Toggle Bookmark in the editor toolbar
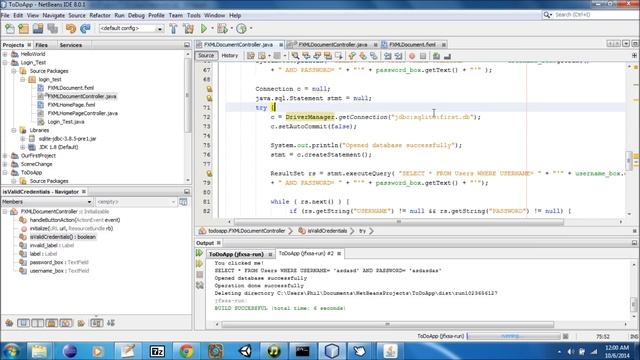640x360 pixels. pyautogui.click(x=373, y=56)
